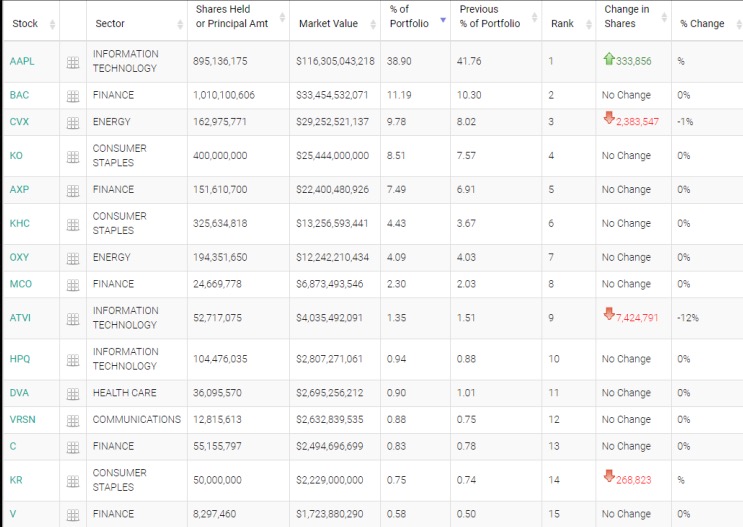Select the HEALTH CARE sector cell
743x527 pixels.
pyautogui.click(x=125, y=392)
